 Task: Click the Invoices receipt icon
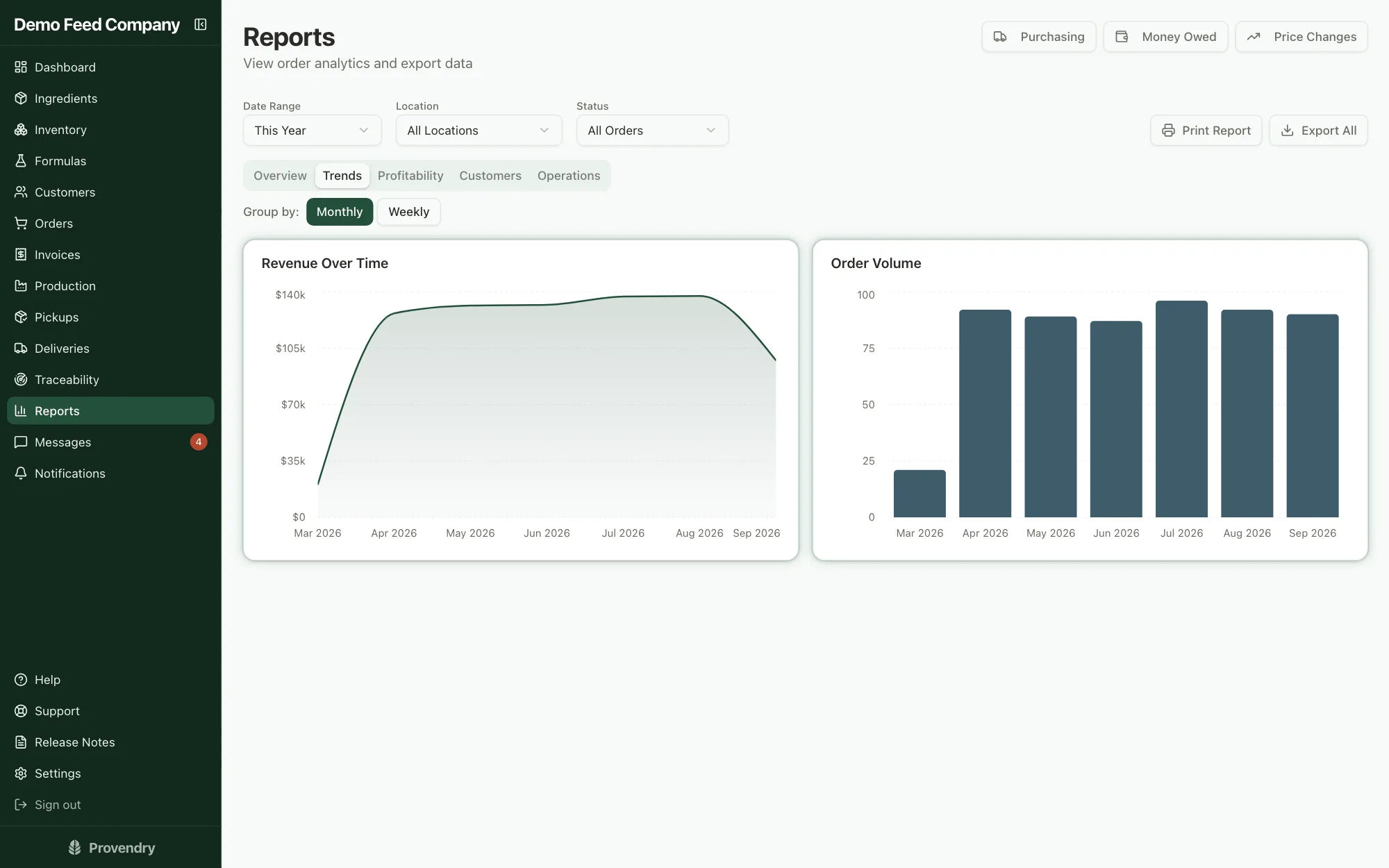21,255
